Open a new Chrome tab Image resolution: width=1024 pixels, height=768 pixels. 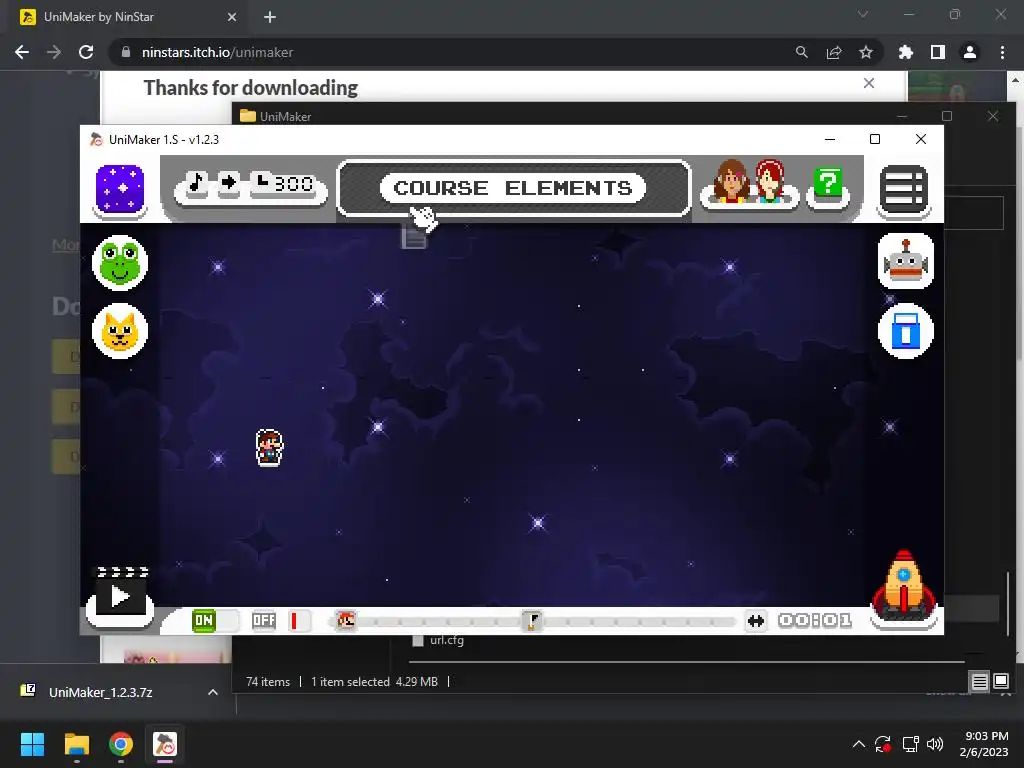point(270,17)
